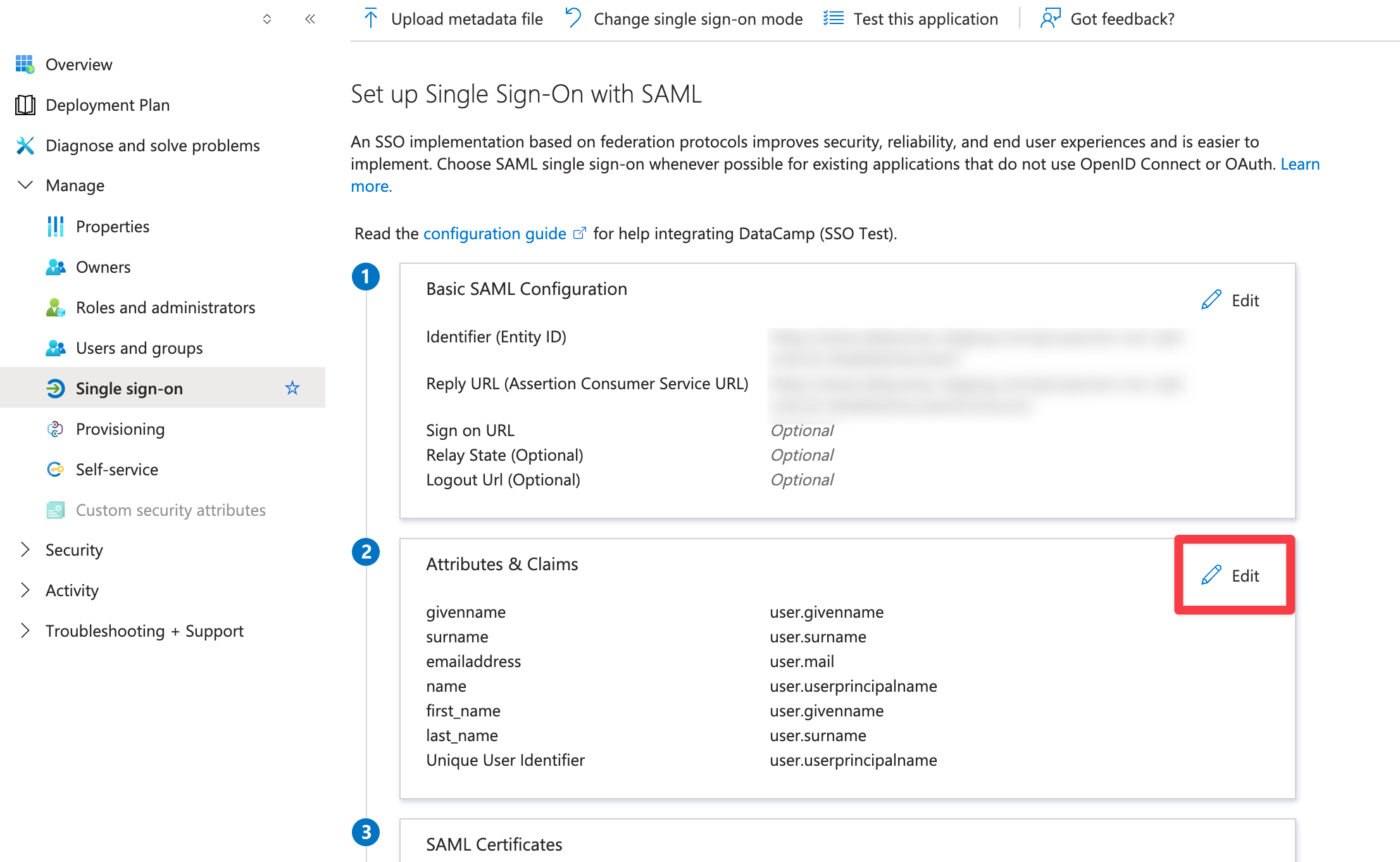1400x862 pixels.
Task: Open the configuration guide link
Action: 494,234
